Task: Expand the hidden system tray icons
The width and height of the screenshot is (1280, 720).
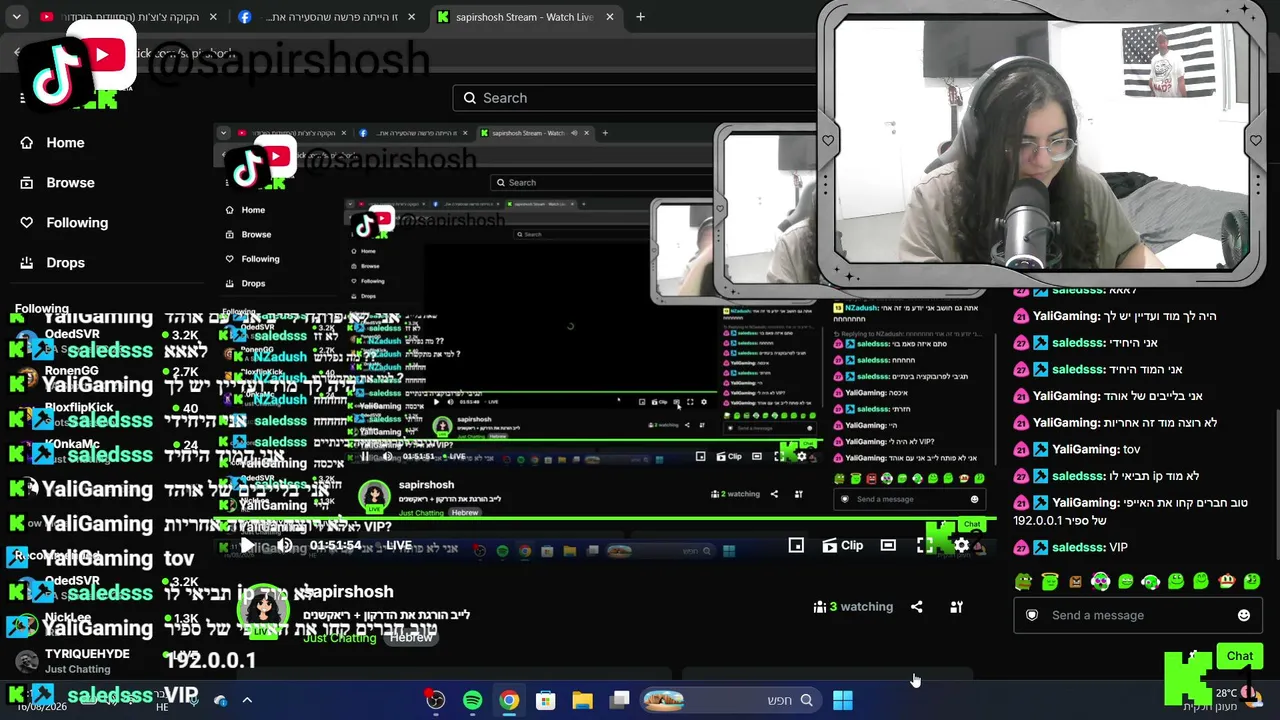Action: [247, 700]
